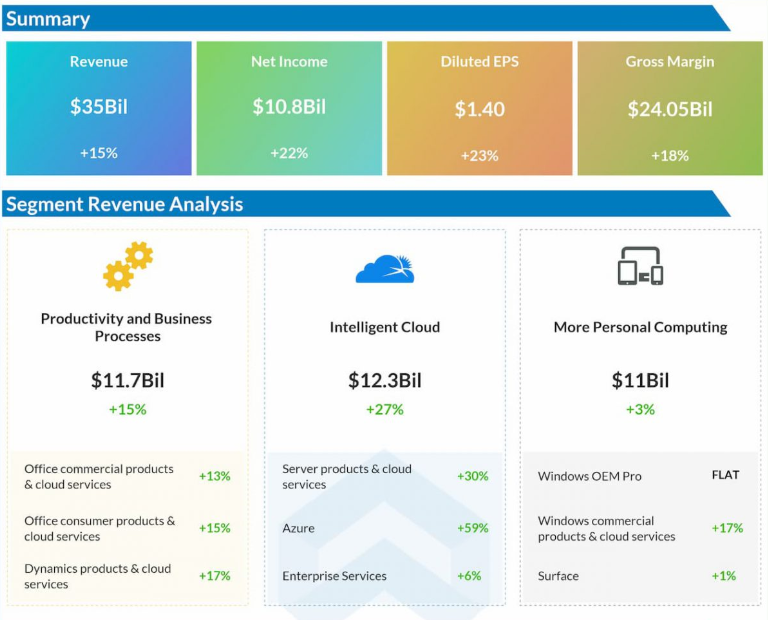Image resolution: width=768 pixels, height=620 pixels.
Task: Click the "+22%" under Net Income
Action: point(289,153)
